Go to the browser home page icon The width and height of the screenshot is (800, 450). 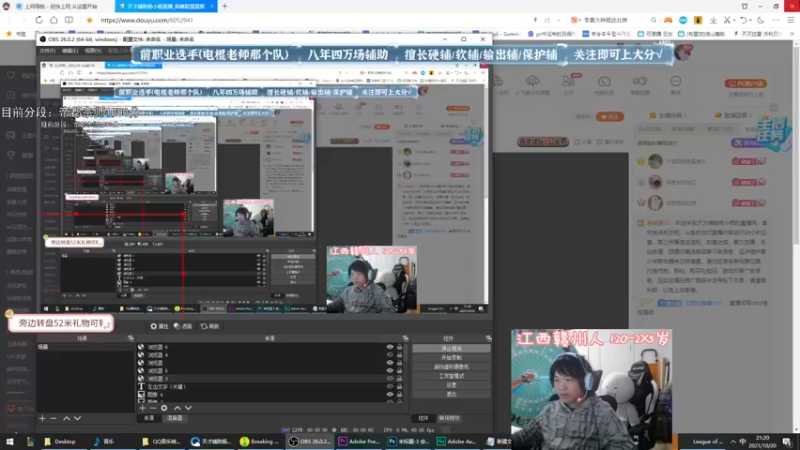pyautogui.click(x=54, y=20)
